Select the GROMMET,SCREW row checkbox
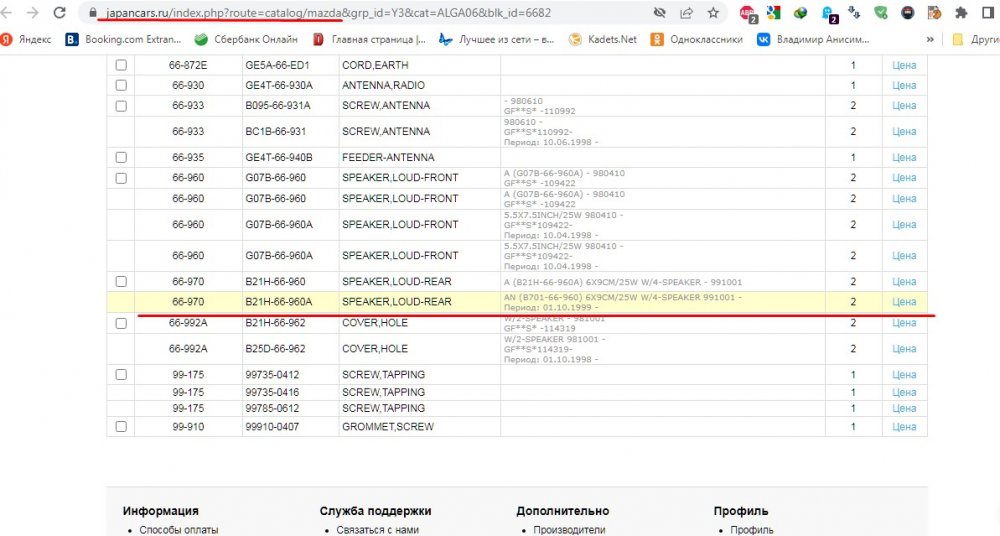This screenshot has width=1000, height=536. click(121, 427)
